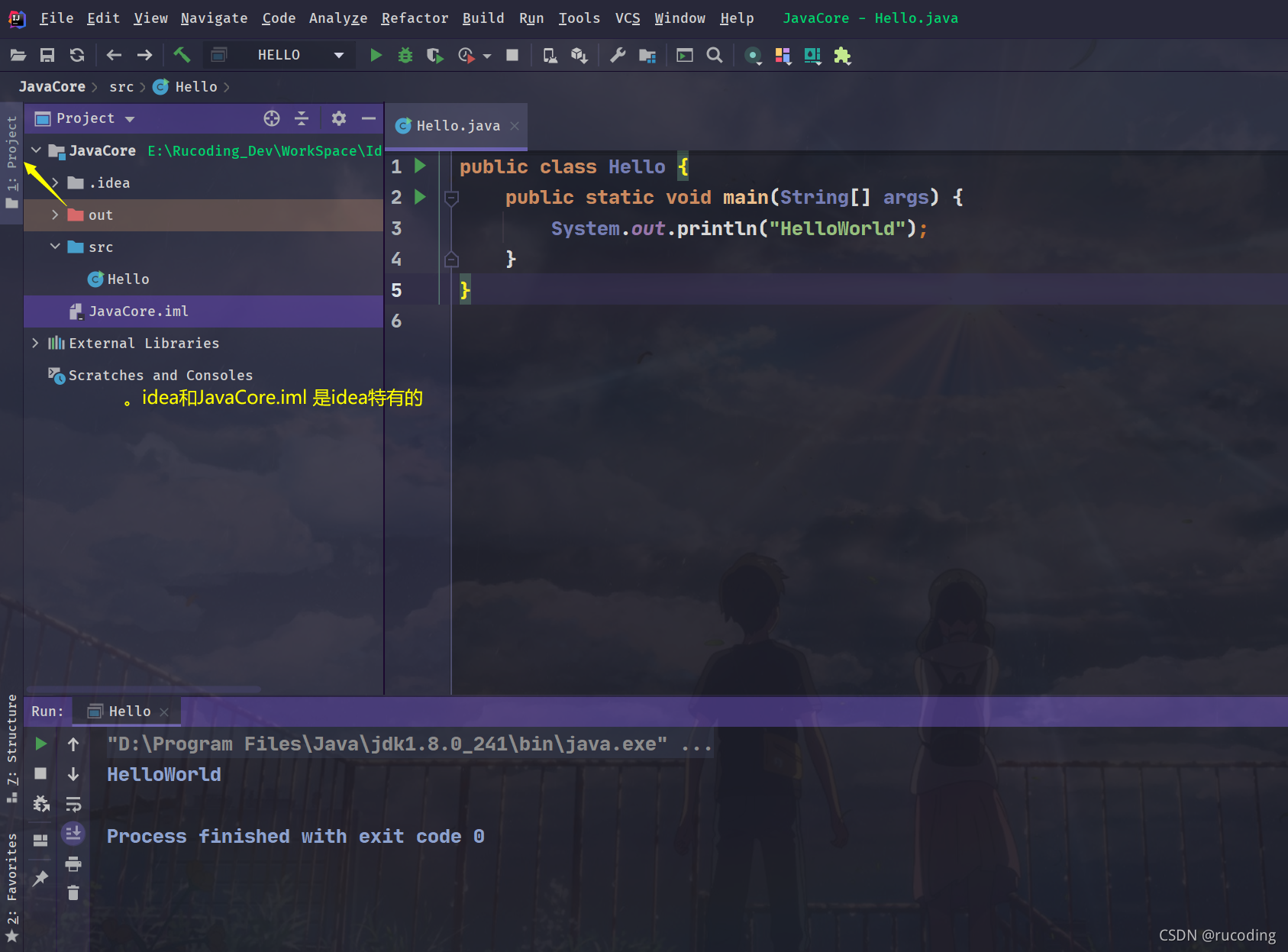Expand the out folder

[55, 215]
